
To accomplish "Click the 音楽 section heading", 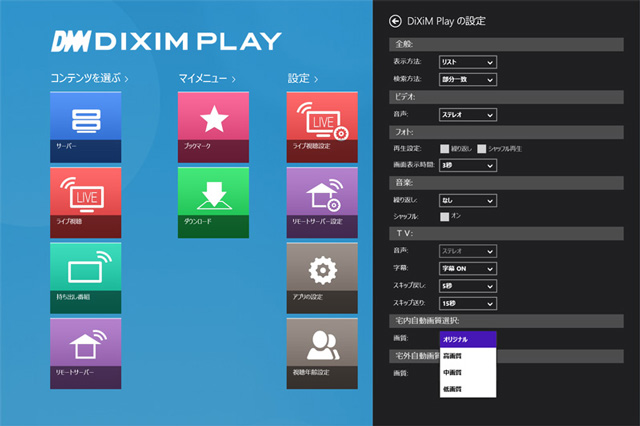I will click(x=506, y=183).
